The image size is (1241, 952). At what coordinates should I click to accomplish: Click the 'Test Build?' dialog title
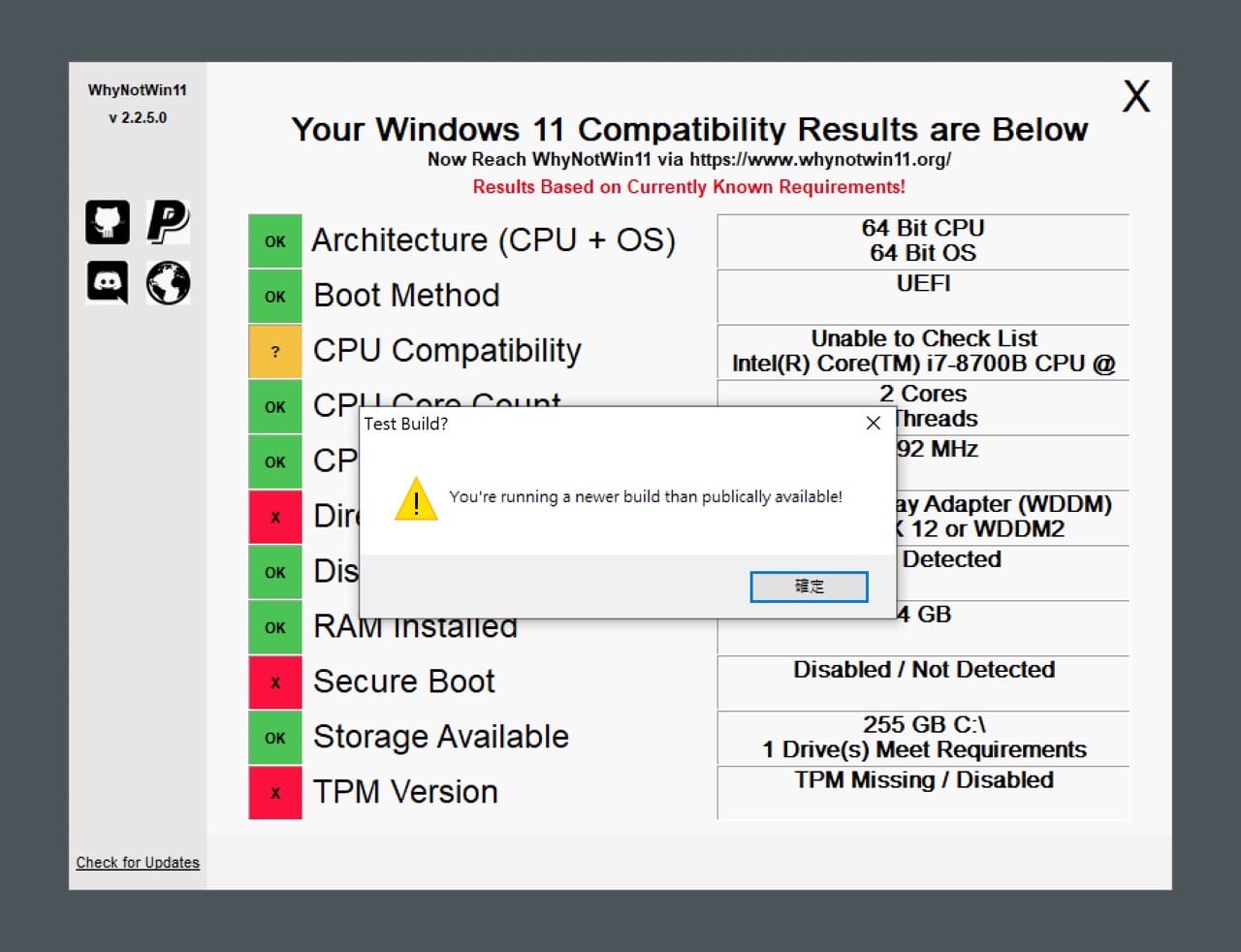click(x=406, y=424)
